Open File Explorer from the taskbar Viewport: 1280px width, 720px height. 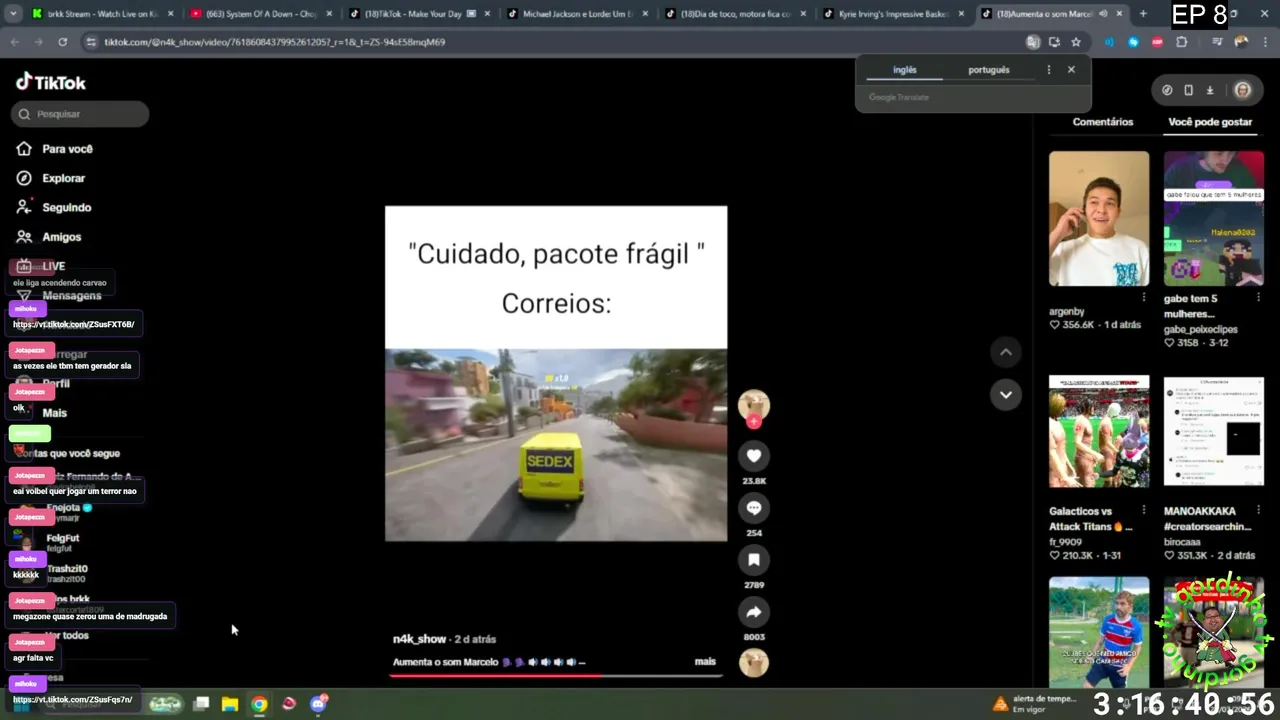[x=230, y=704]
